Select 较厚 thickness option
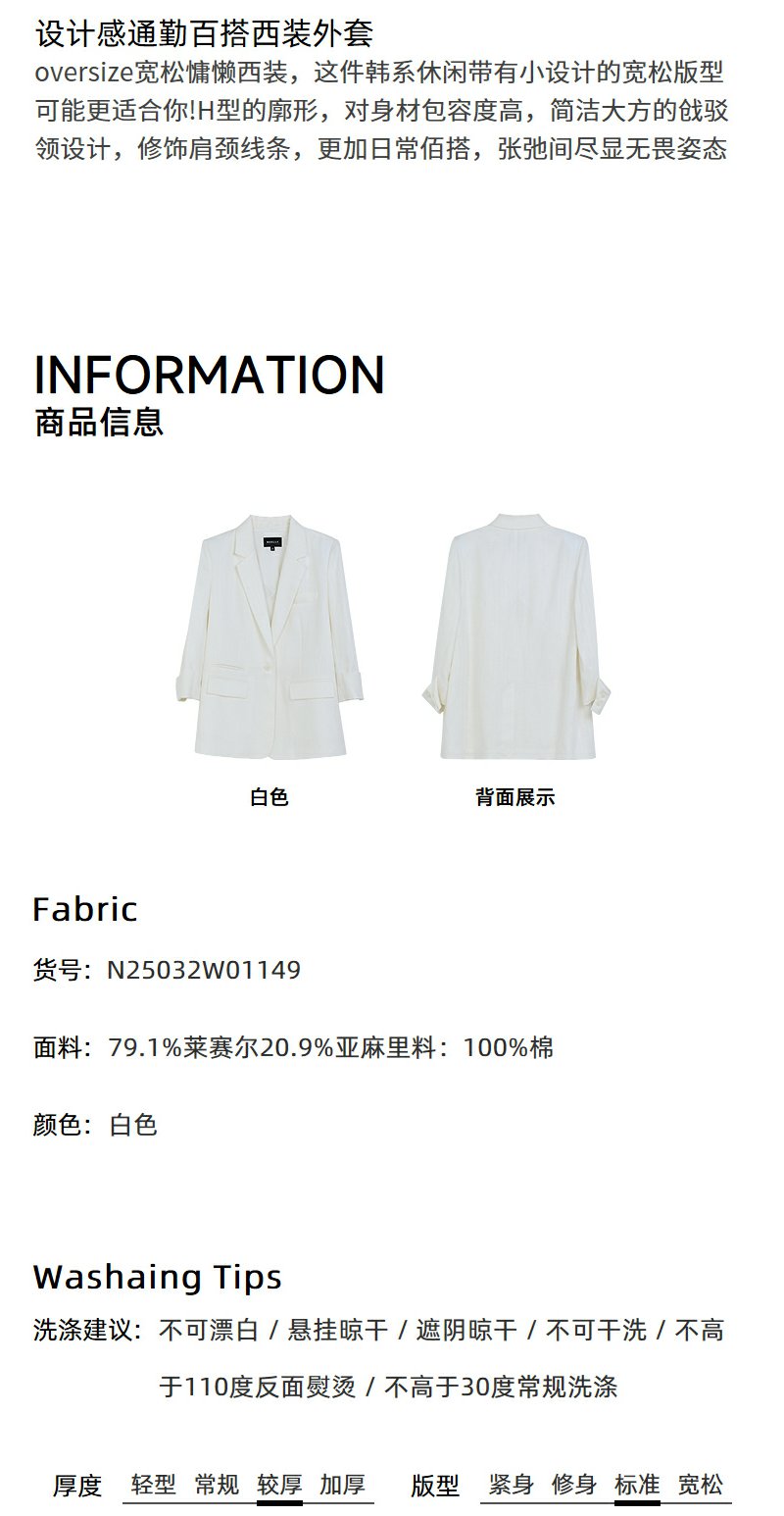 click(279, 1484)
